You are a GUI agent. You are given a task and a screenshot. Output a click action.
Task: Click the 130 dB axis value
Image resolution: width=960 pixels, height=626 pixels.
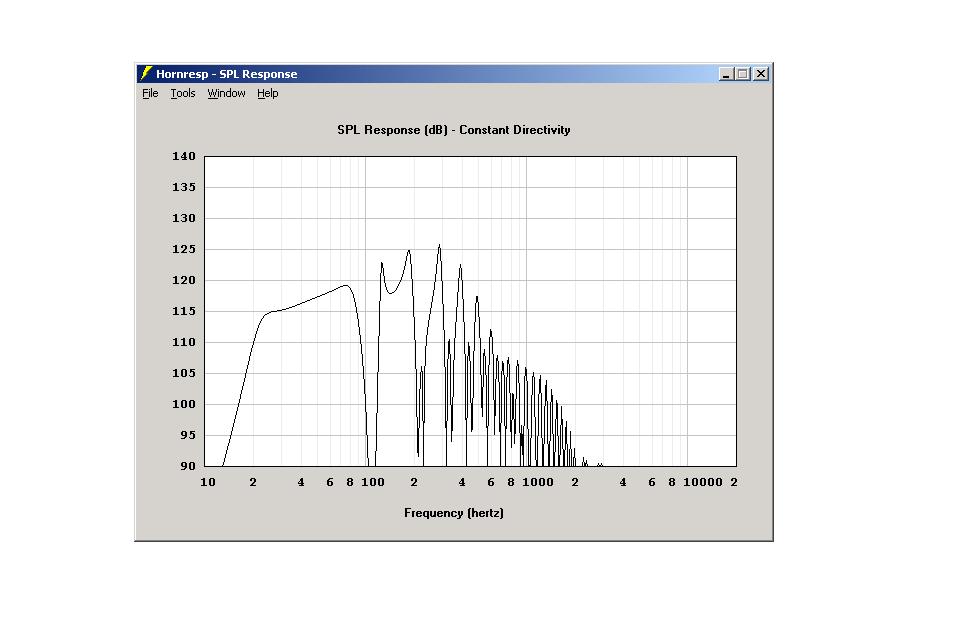click(x=184, y=218)
